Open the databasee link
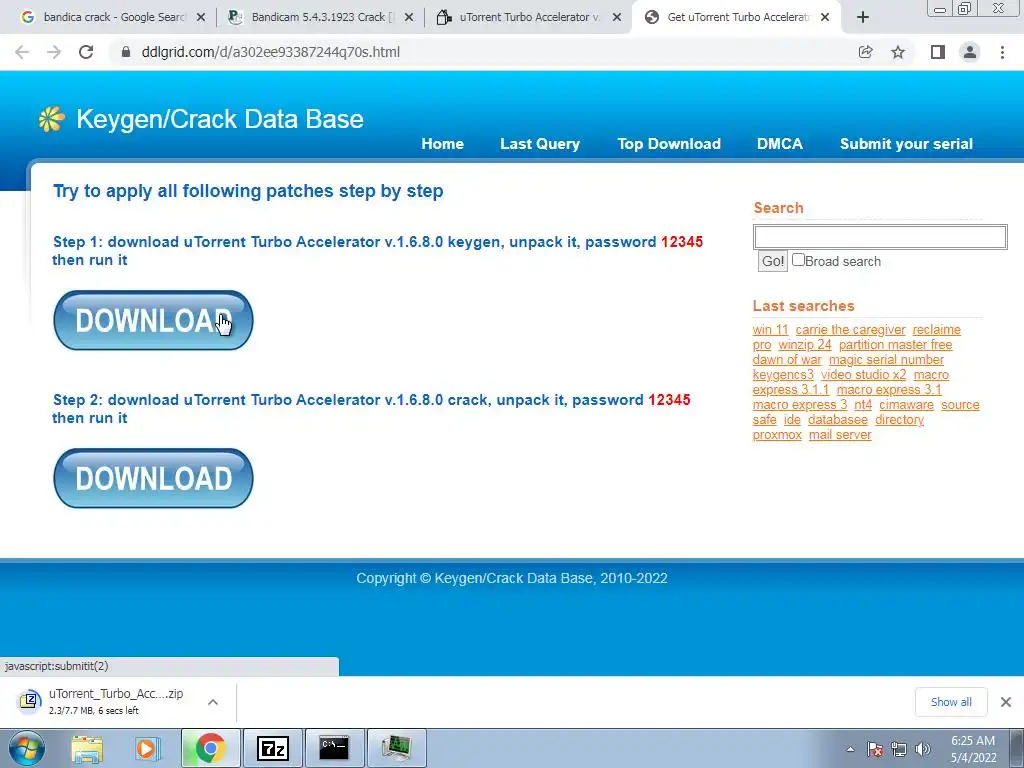The image size is (1024, 768). point(838,420)
